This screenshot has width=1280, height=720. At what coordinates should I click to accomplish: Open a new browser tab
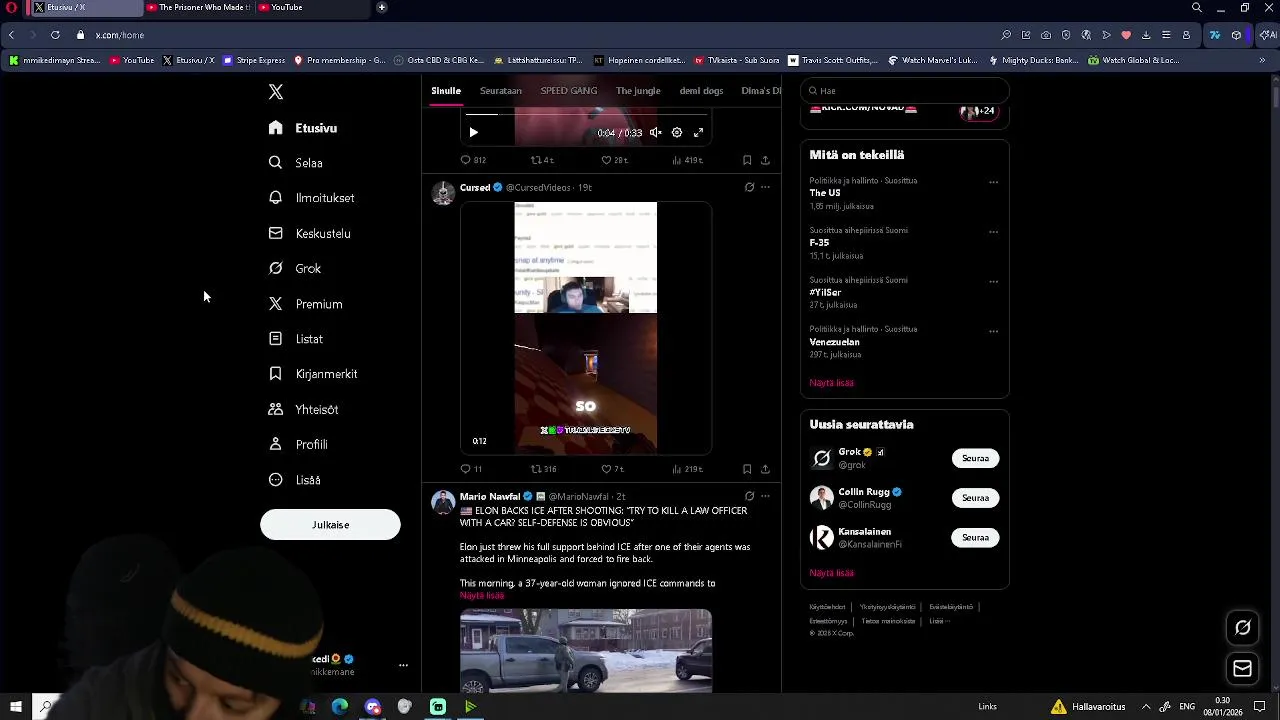pyautogui.click(x=382, y=7)
